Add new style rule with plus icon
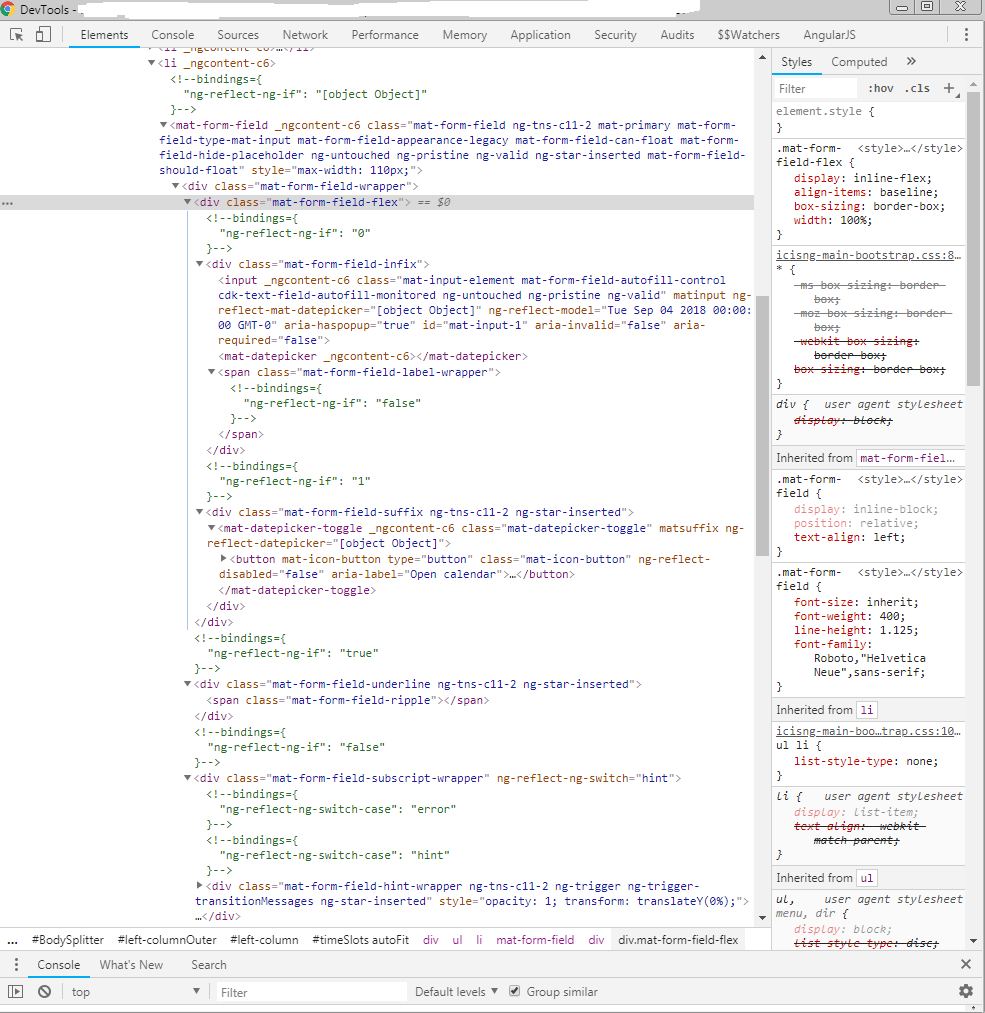The image size is (985, 1013). pos(948,88)
